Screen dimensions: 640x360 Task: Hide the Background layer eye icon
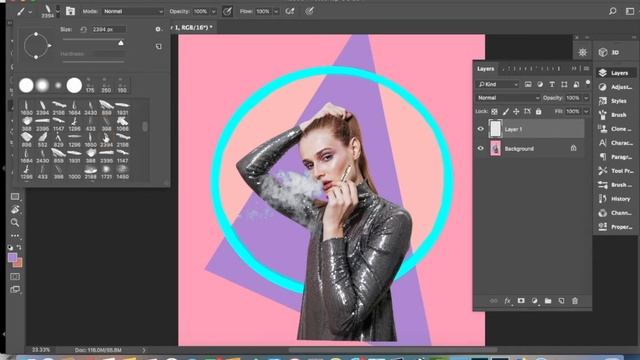point(480,149)
